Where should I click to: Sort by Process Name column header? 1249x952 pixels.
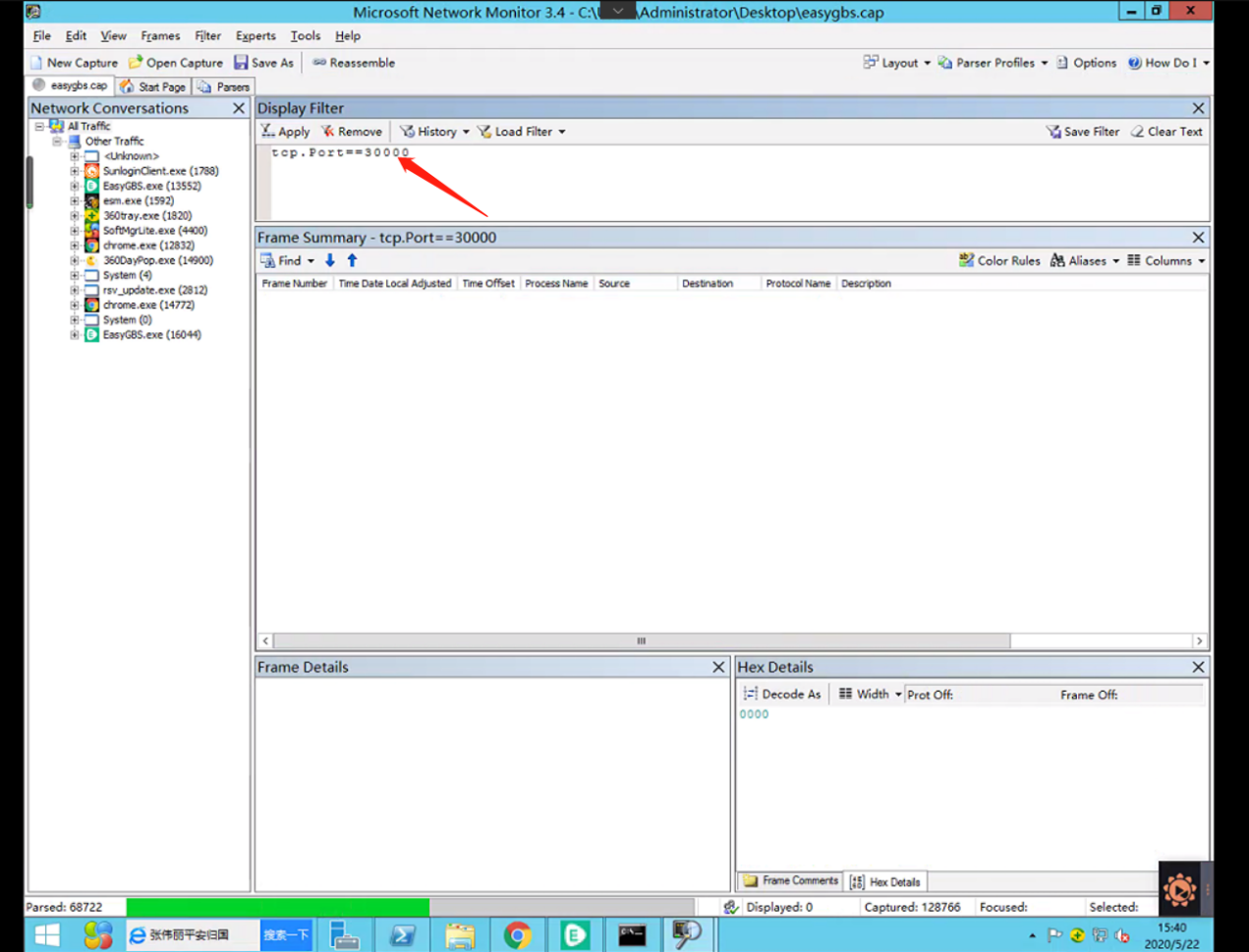(x=556, y=284)
